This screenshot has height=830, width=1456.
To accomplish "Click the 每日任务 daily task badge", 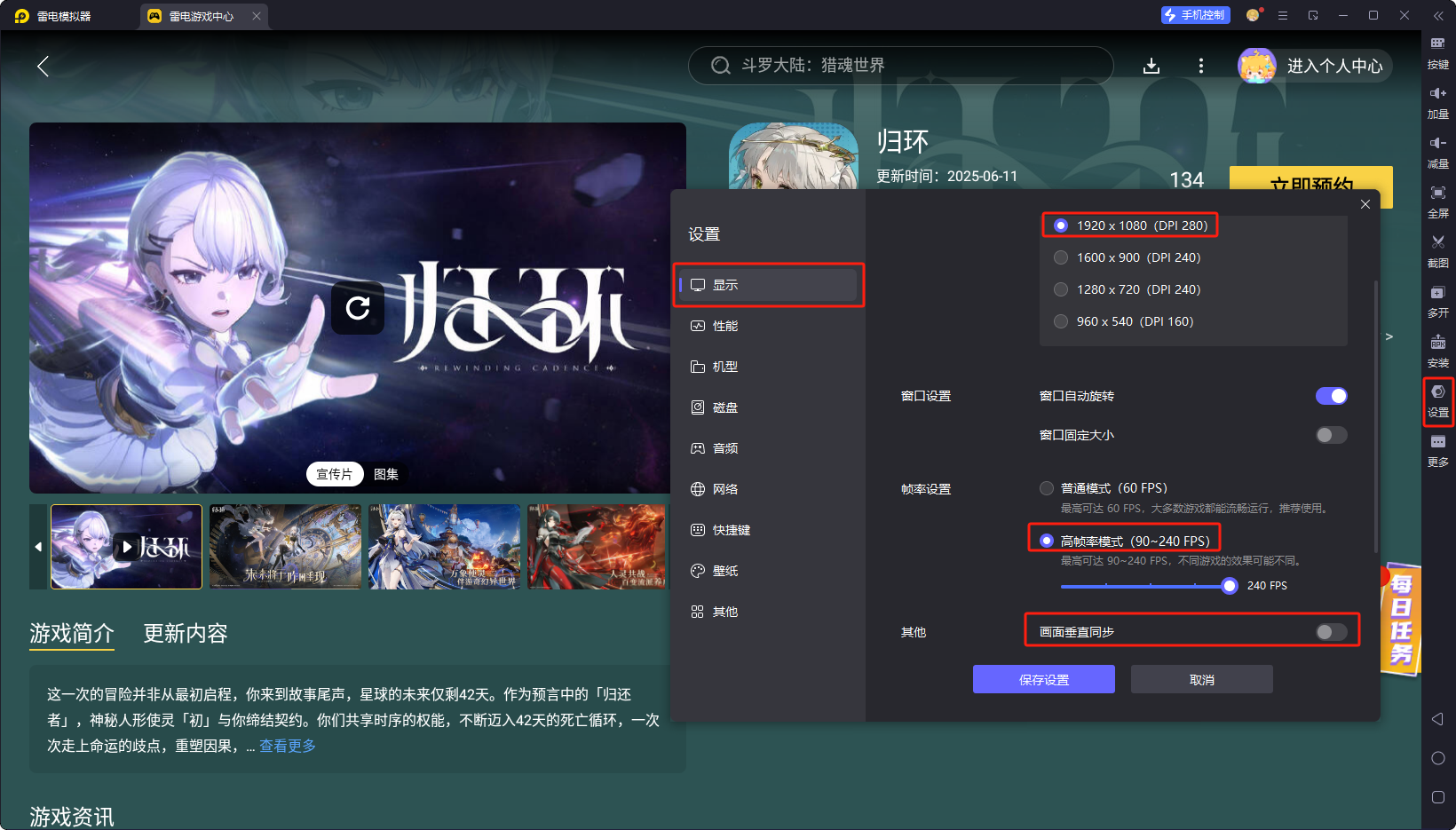I will click(x=1401, y=619).
